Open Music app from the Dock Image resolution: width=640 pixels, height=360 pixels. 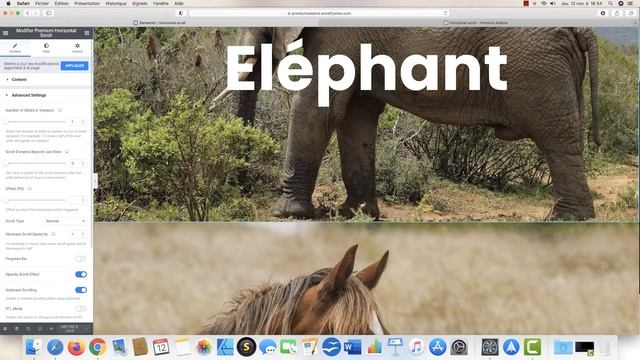(x=416, y=347)
